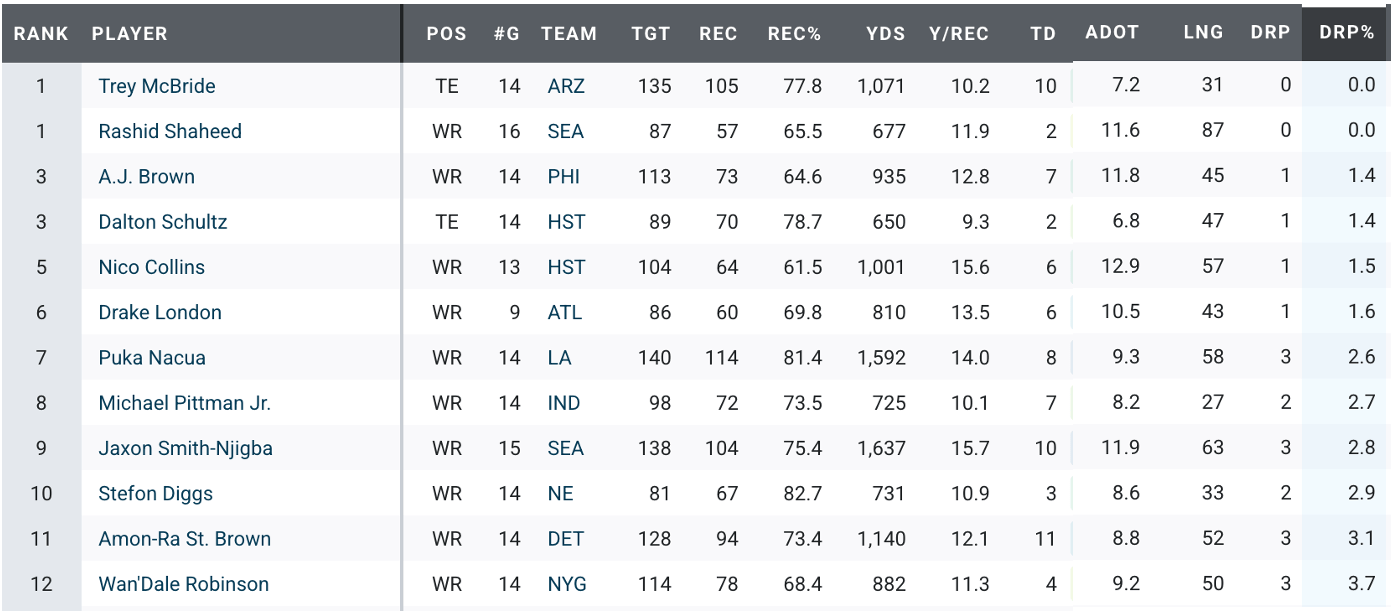Open A.J. Brown's profile link

coord(146,177)
